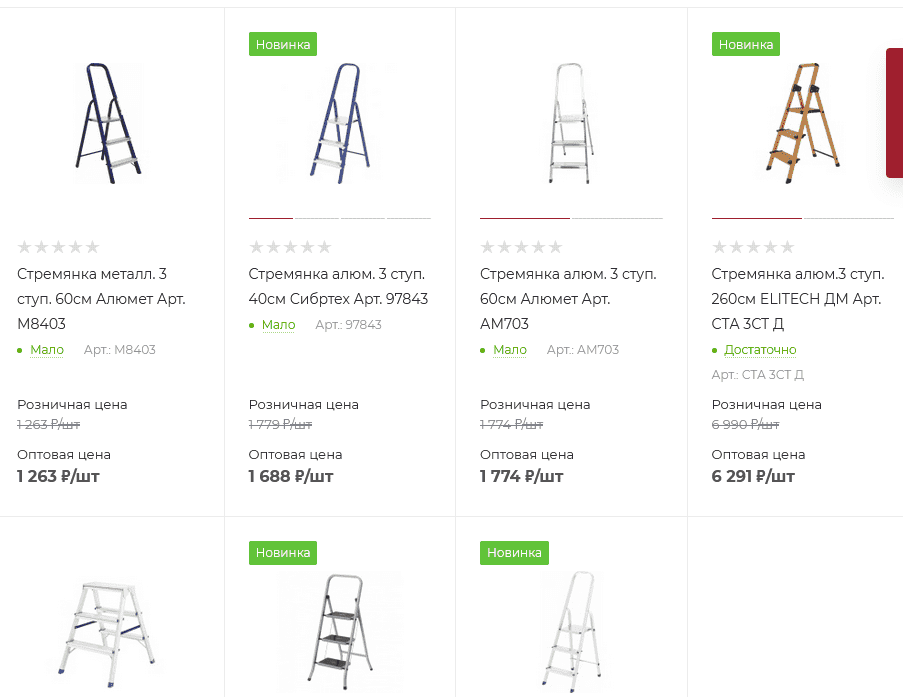The height and width of the screenshot is (697, 903).
Task: Click 'Мало' stock status for Сибртех 97843
Action: point(278,325)
